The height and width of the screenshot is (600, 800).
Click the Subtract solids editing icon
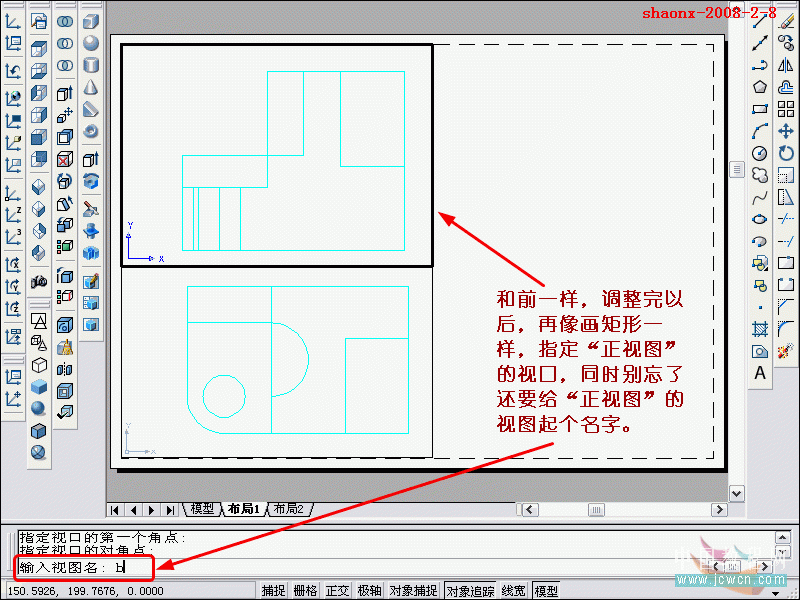coord(65,43)
